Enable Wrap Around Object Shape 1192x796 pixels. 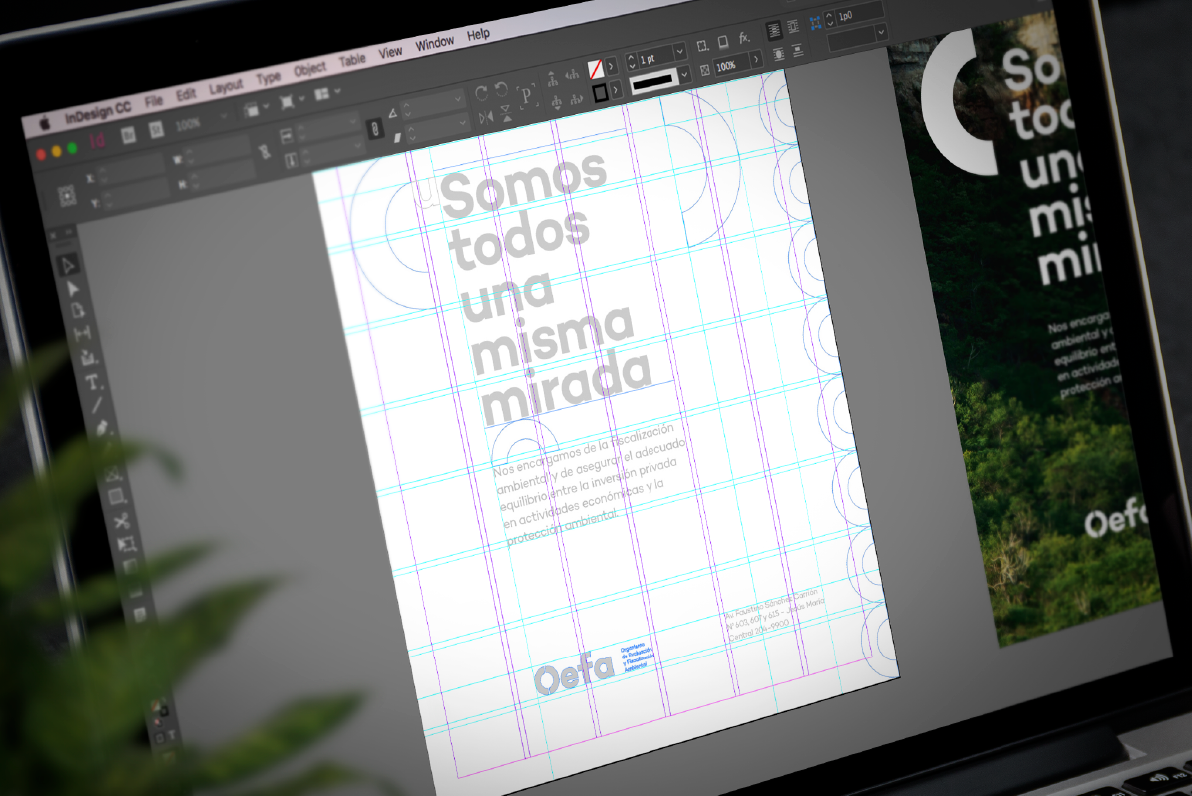point(778,55)
